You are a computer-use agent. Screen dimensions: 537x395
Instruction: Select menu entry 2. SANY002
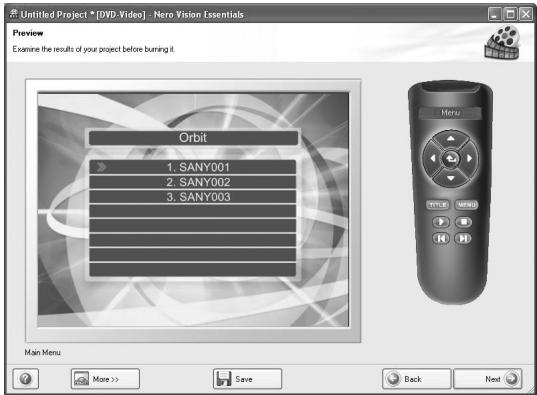(x=192, y=182)
